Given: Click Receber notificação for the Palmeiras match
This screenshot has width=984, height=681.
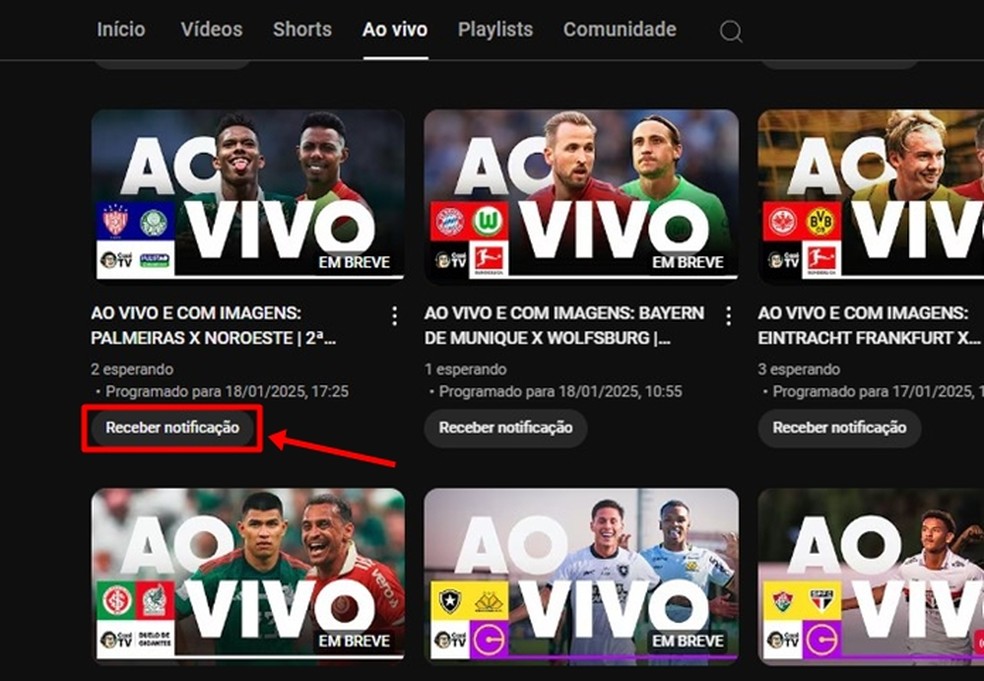Looking at the screenshot, I should point(171,428).
